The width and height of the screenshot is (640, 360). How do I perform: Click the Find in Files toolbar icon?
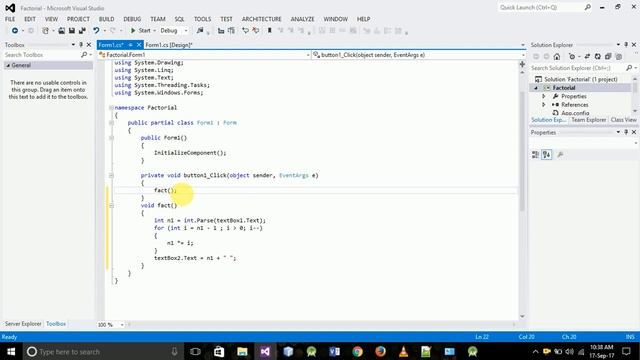pos(200,31)
